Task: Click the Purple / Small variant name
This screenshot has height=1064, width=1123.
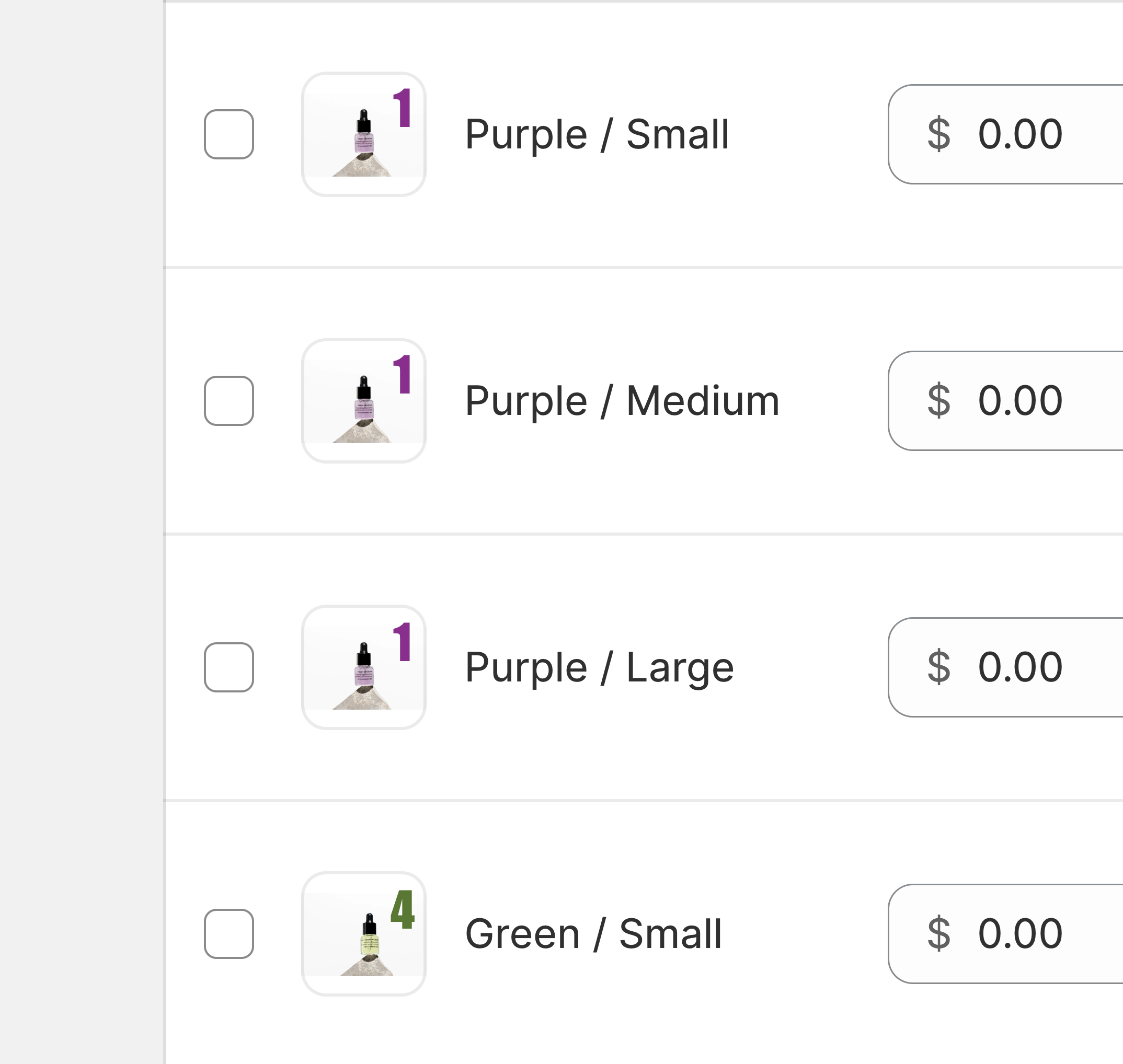Action: [x=597, y=134]
